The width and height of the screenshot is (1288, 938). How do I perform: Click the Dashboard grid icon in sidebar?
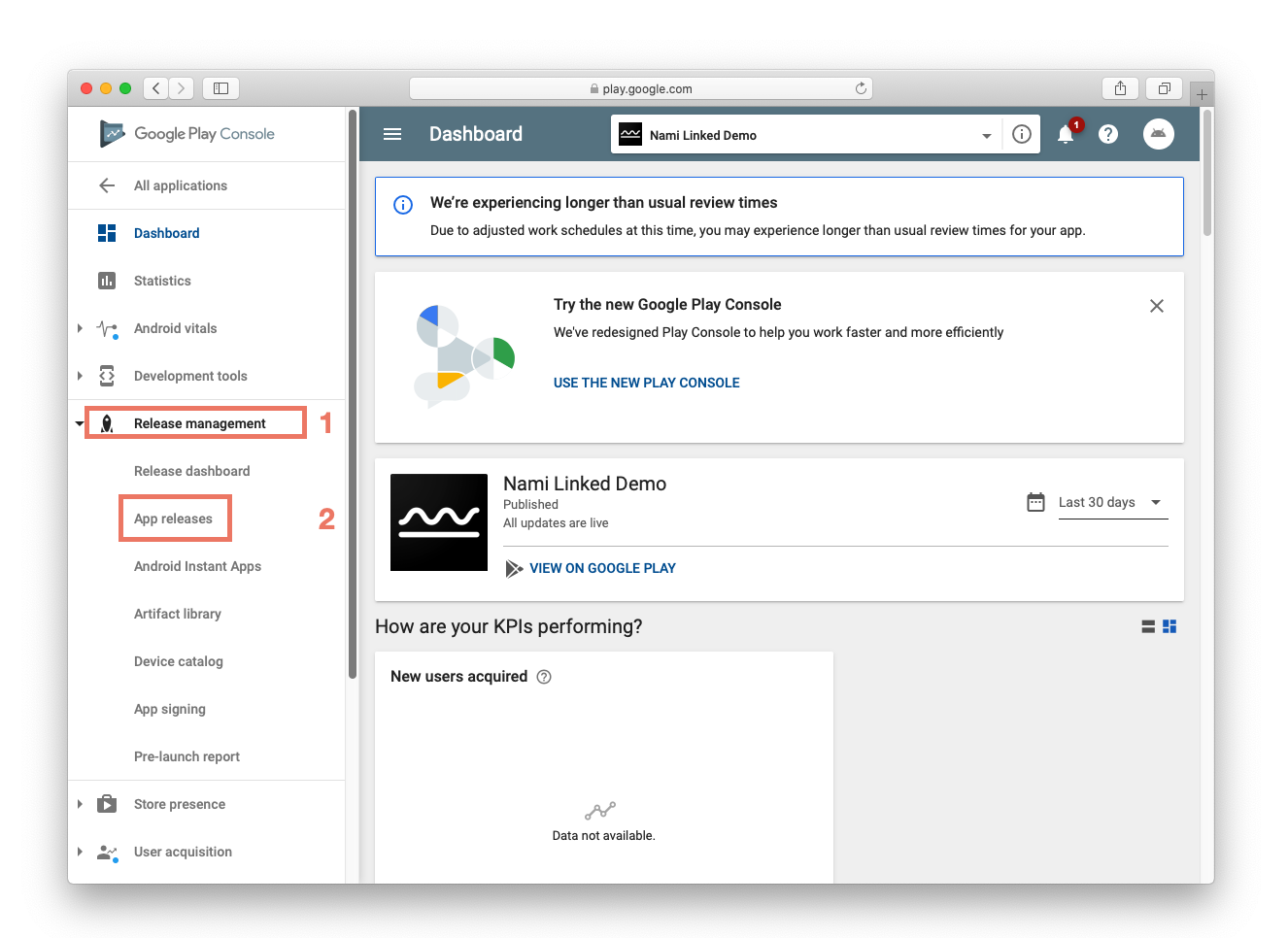[x=107, y=233]
